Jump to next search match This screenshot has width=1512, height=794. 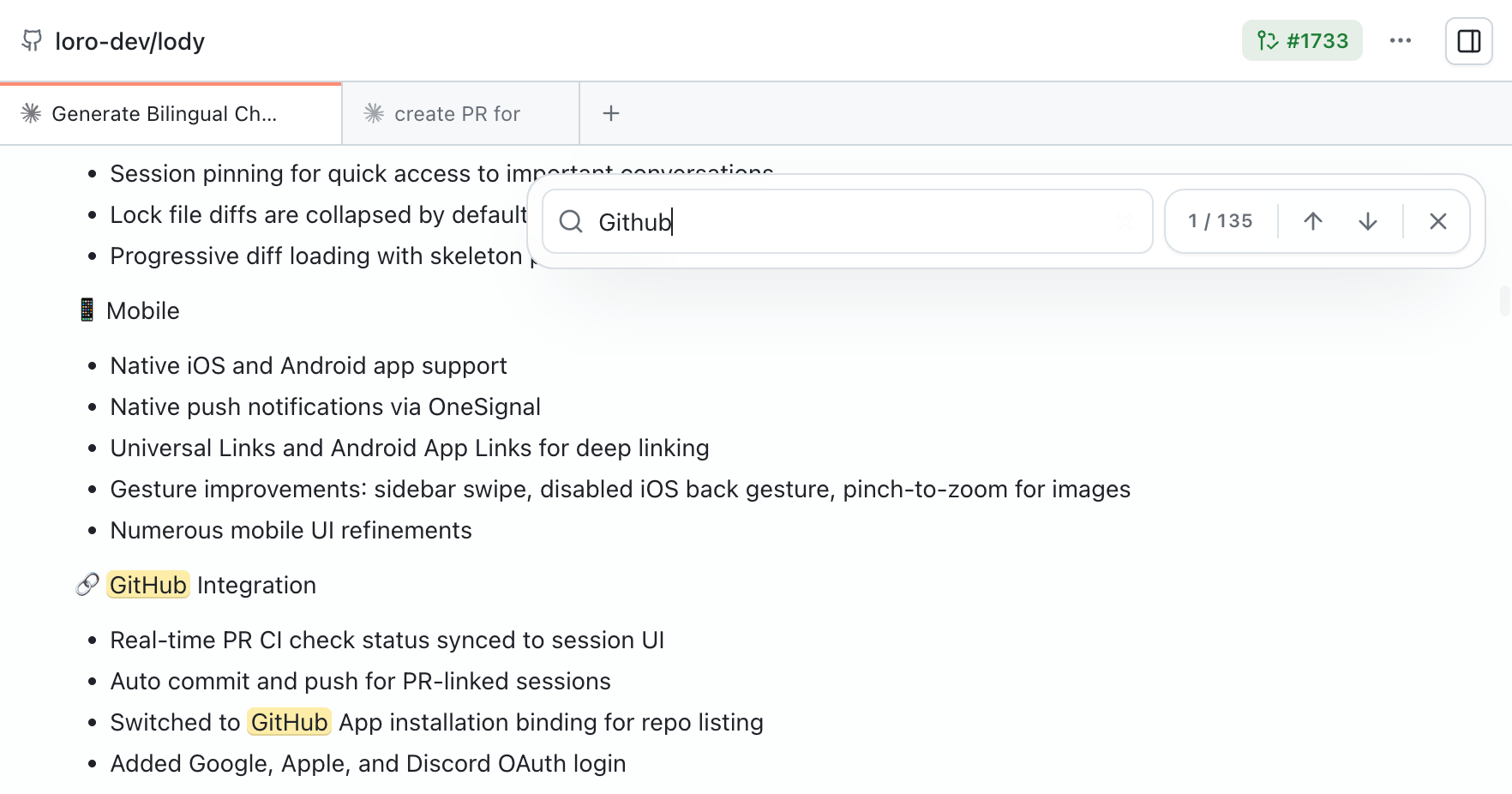click(1367, 221)
